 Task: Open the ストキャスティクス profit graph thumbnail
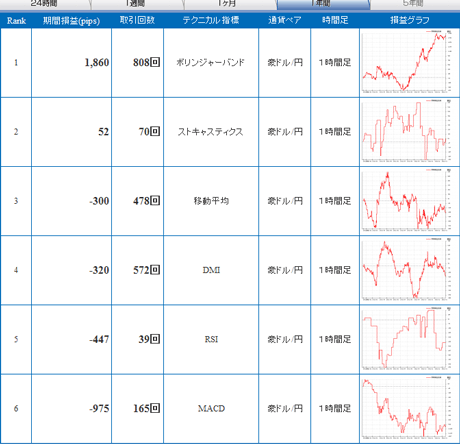click(407, 131)
